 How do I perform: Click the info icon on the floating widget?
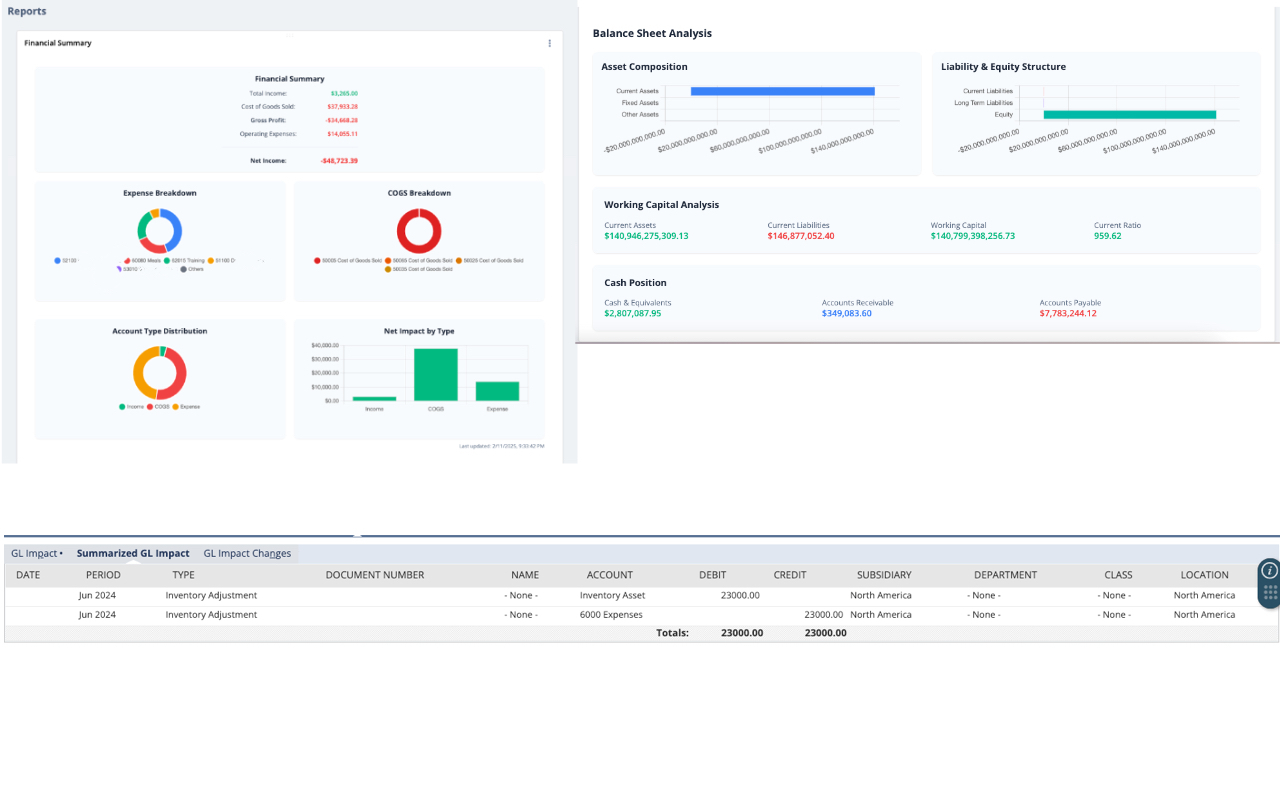(1270, 571)
